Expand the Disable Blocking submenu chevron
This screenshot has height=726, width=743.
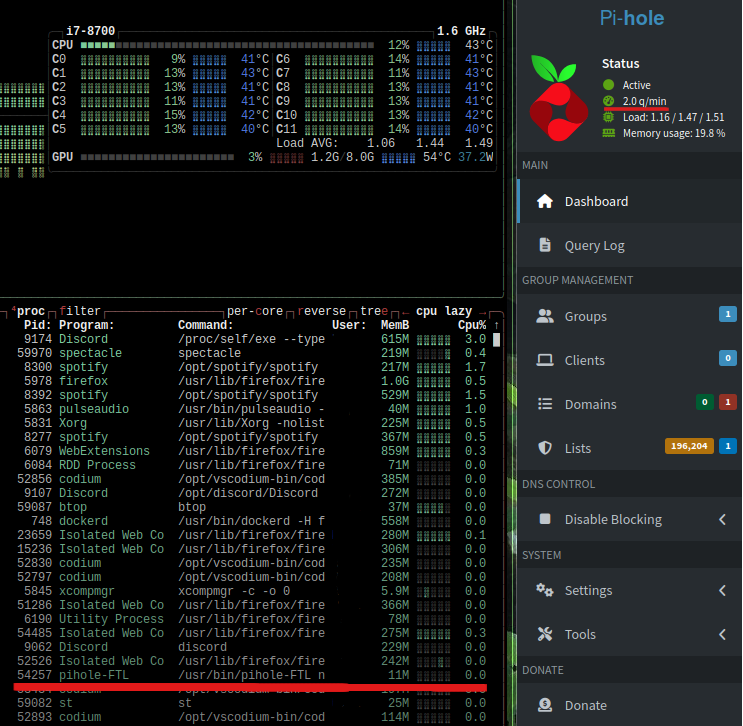(x=723, y=519)
